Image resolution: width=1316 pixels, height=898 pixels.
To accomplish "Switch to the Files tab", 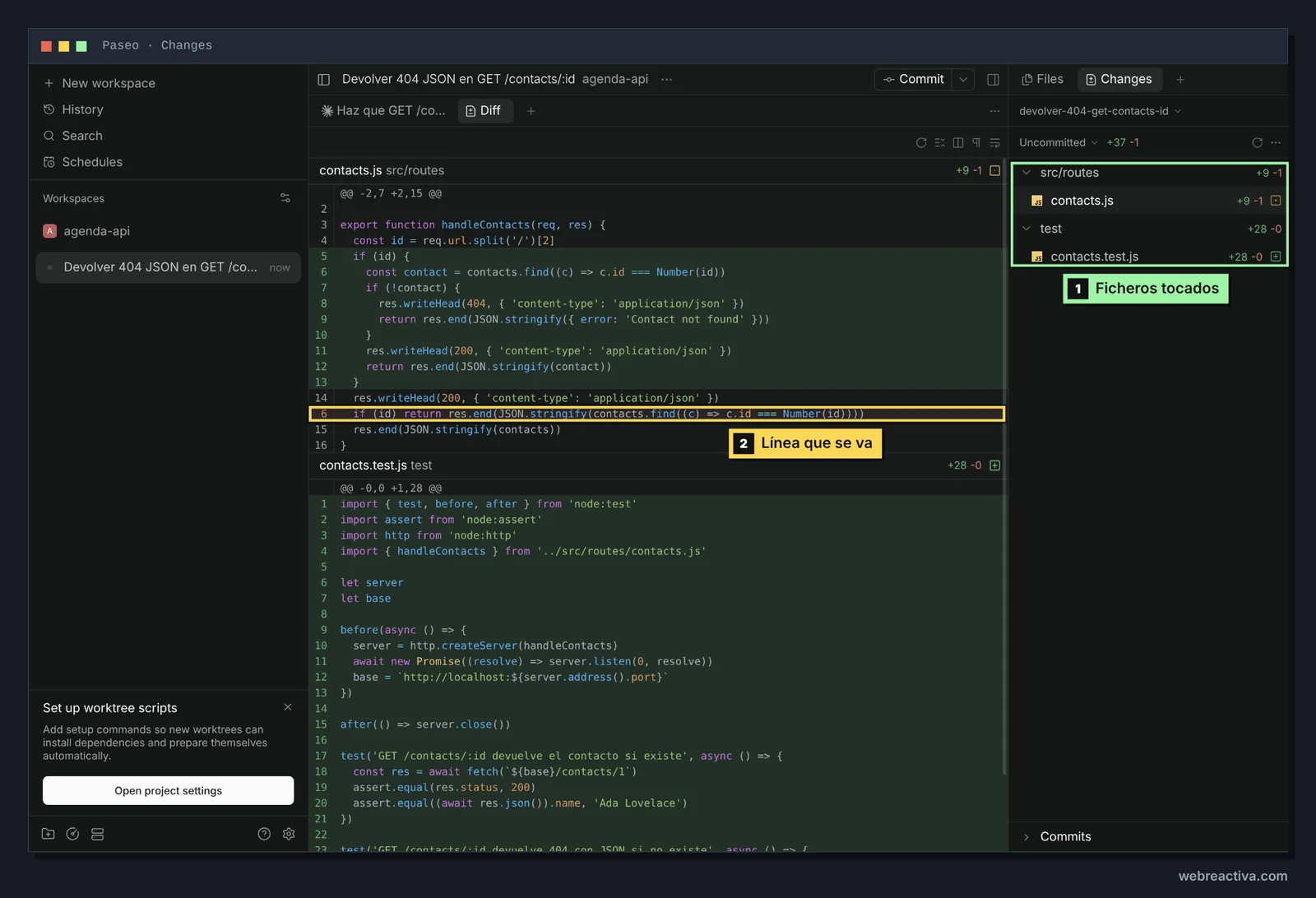I will pyautogui.click(x=1042, y=80).
